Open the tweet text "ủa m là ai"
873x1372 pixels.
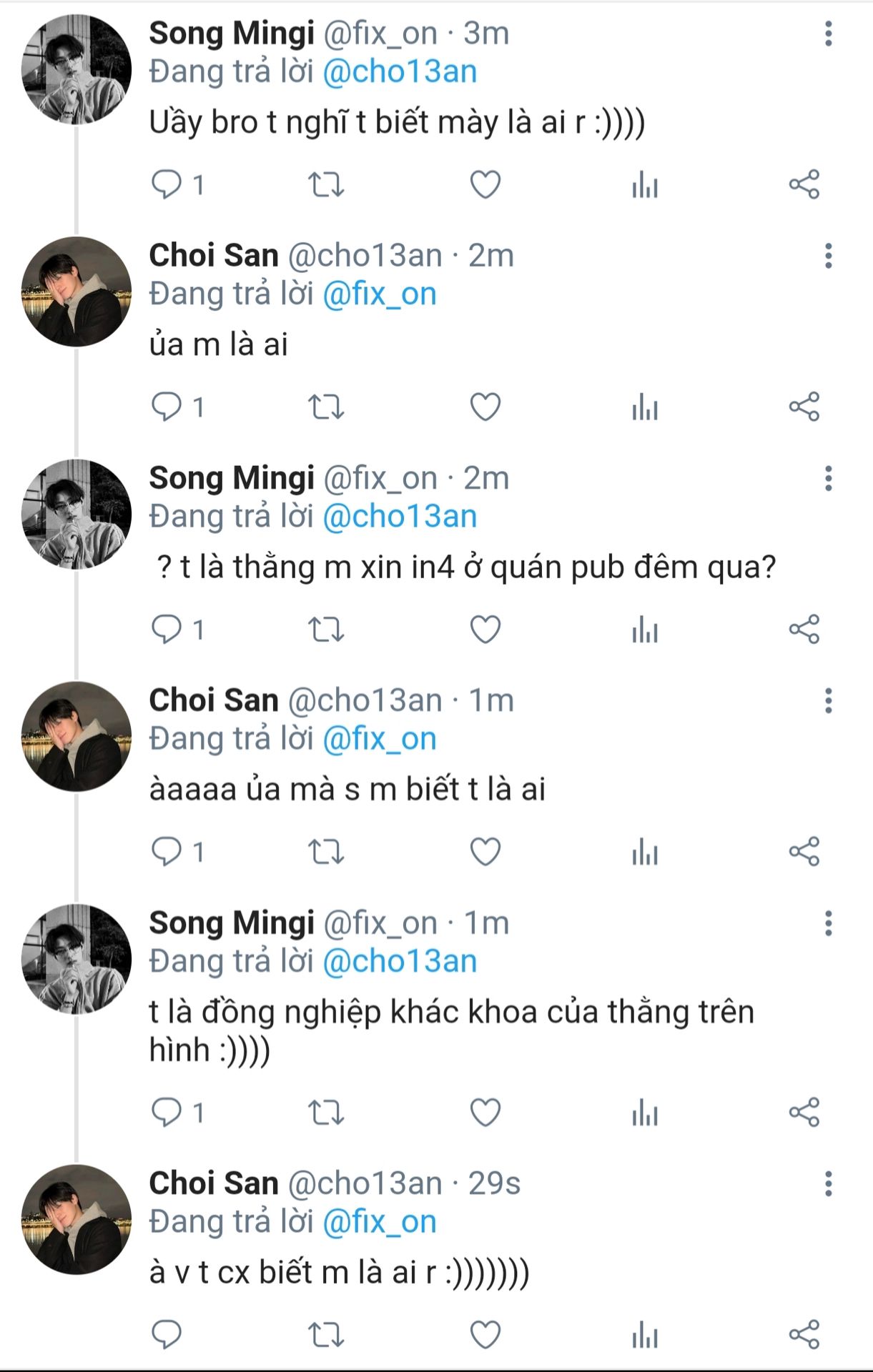click(x=218, y=345)
